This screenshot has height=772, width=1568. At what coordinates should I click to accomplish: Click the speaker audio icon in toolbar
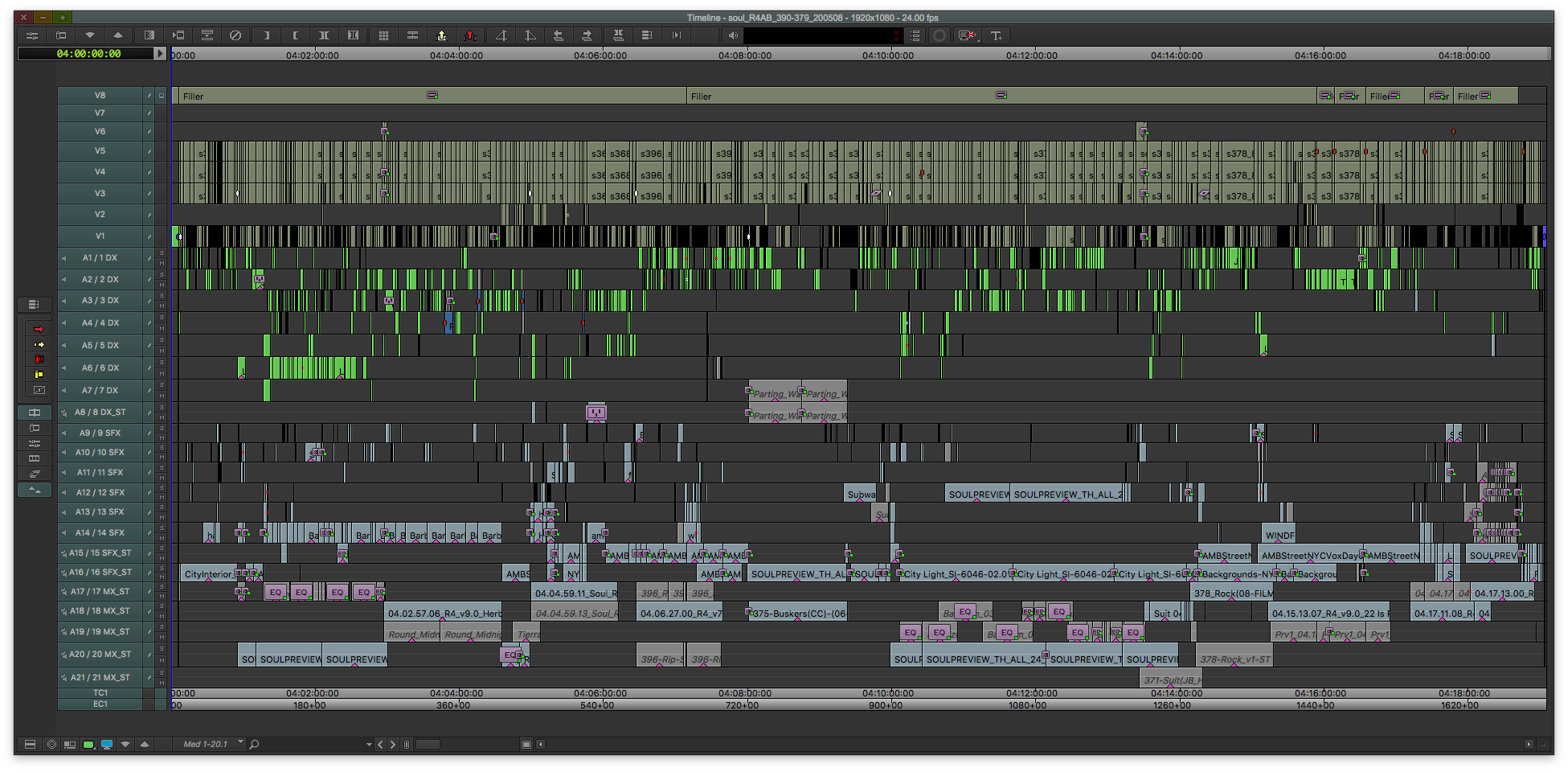pos(732,35)
